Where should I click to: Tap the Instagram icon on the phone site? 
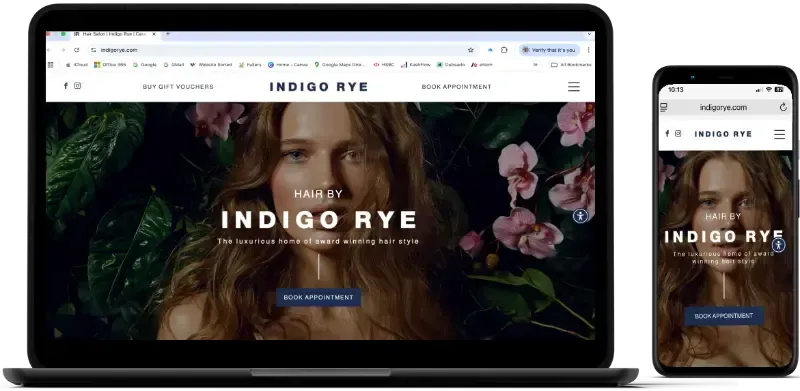click(x=678, y=134)
